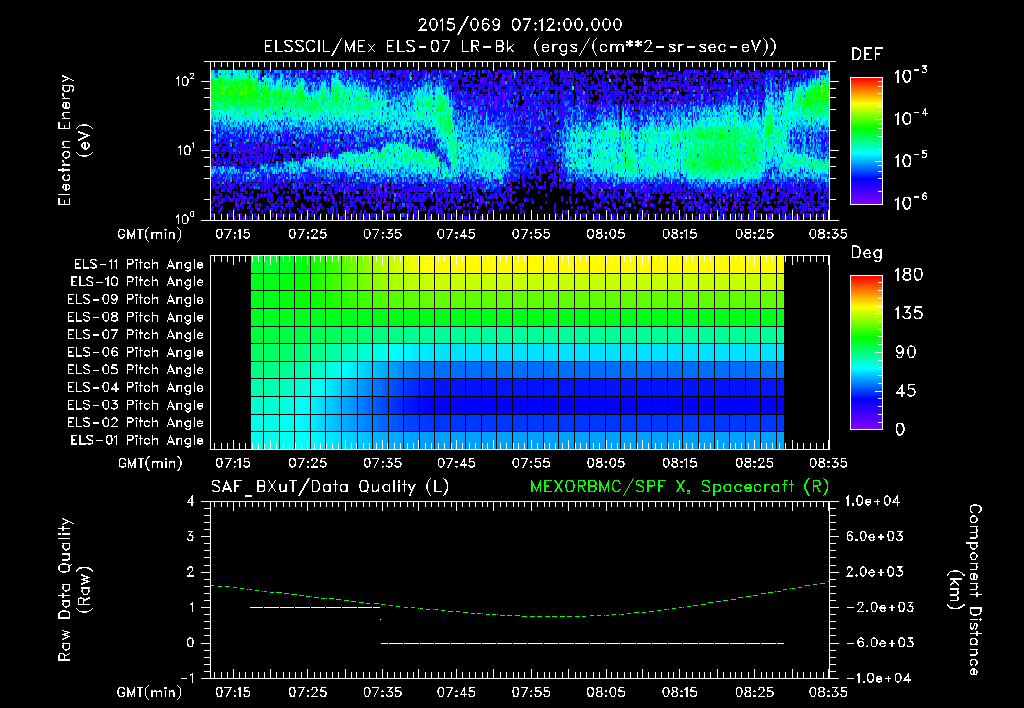The height and width of the screenshot is (708, 1024).
Task: Click the data quality line at level 1
Action: coord(315,607)
